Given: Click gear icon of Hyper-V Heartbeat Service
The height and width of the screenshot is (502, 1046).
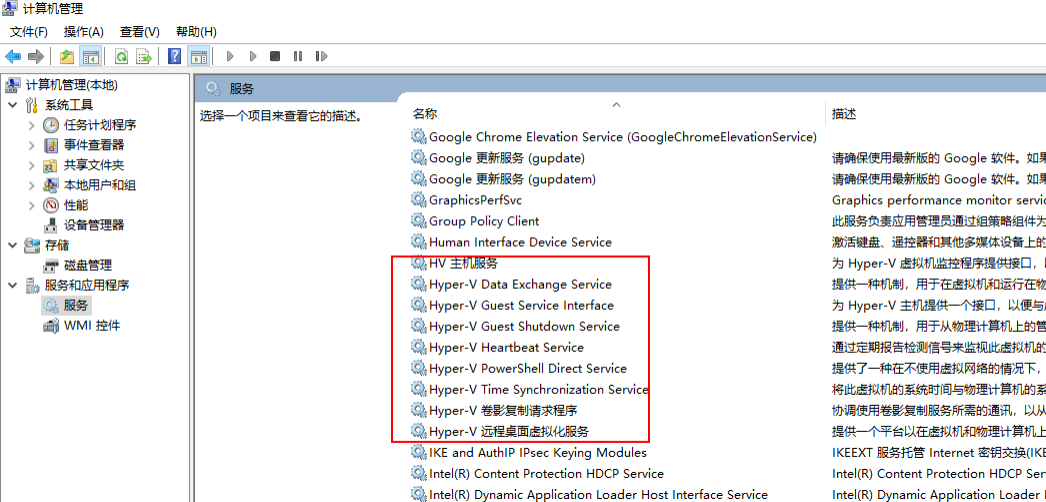Looking at the screenshot, I should pyautogui.click(x=418, y=347).
